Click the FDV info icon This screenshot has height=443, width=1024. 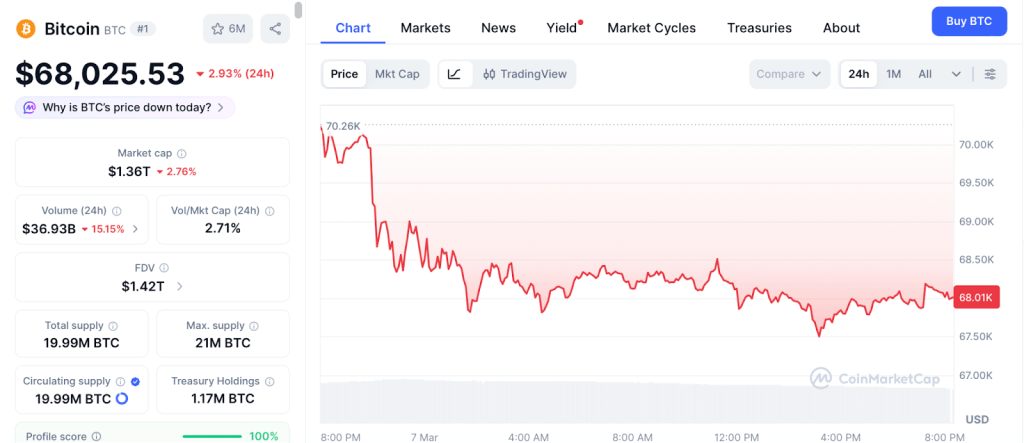coord(164,268)
